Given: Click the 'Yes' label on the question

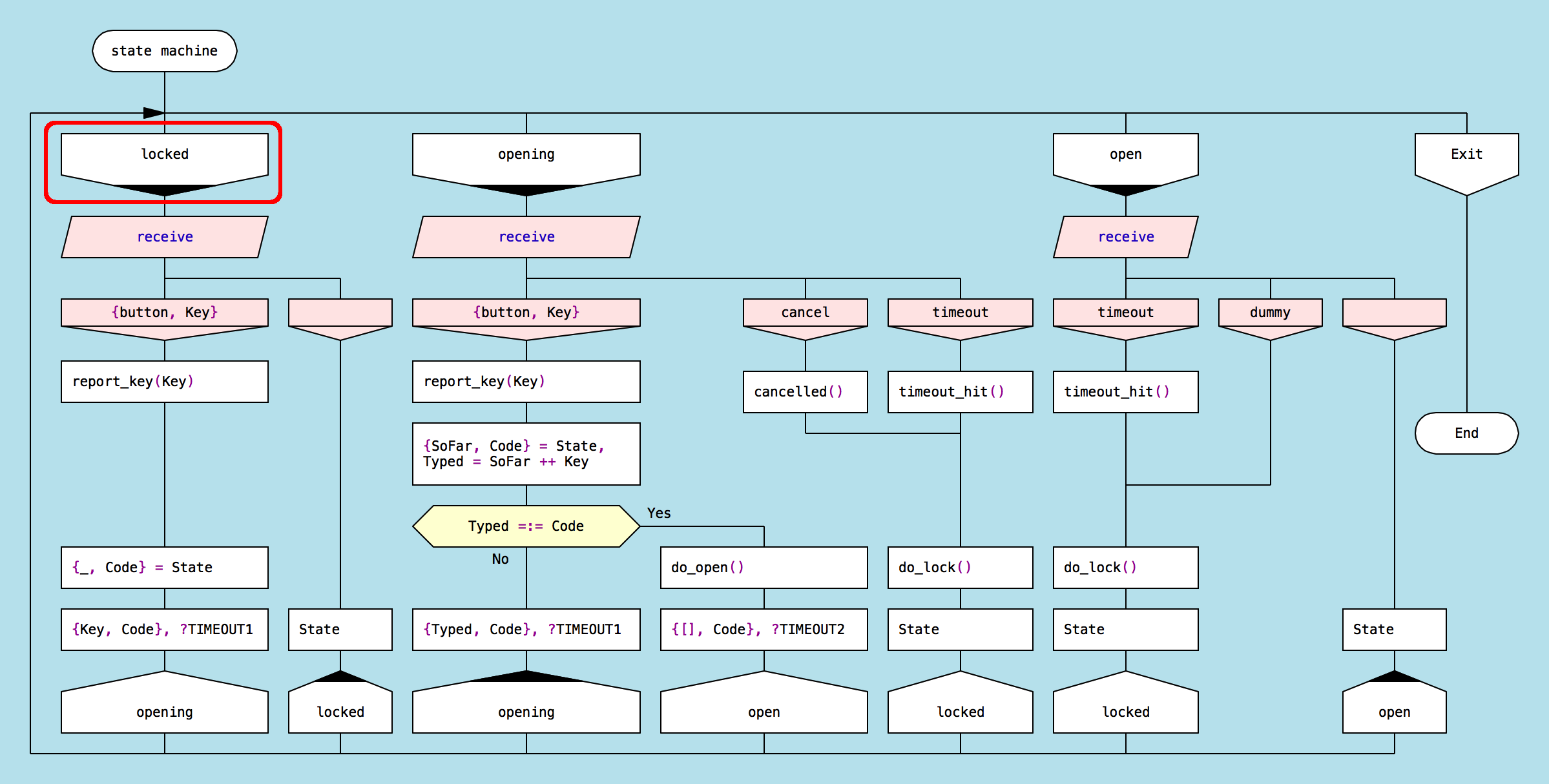Looking at the screenshot, I should (x=659, y=513).
